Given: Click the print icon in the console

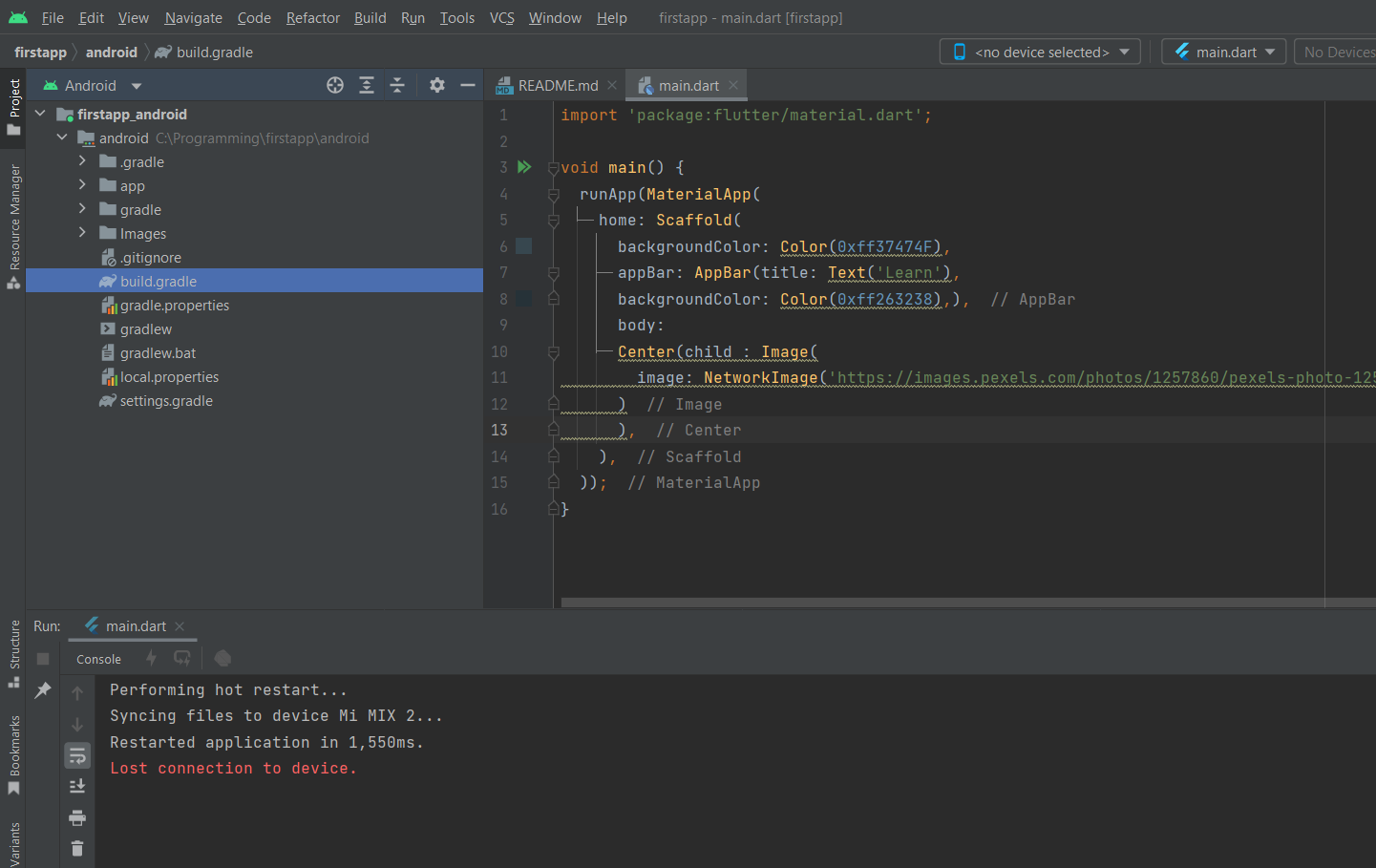Looking at the screenshot, I should (x=77, y=817).
